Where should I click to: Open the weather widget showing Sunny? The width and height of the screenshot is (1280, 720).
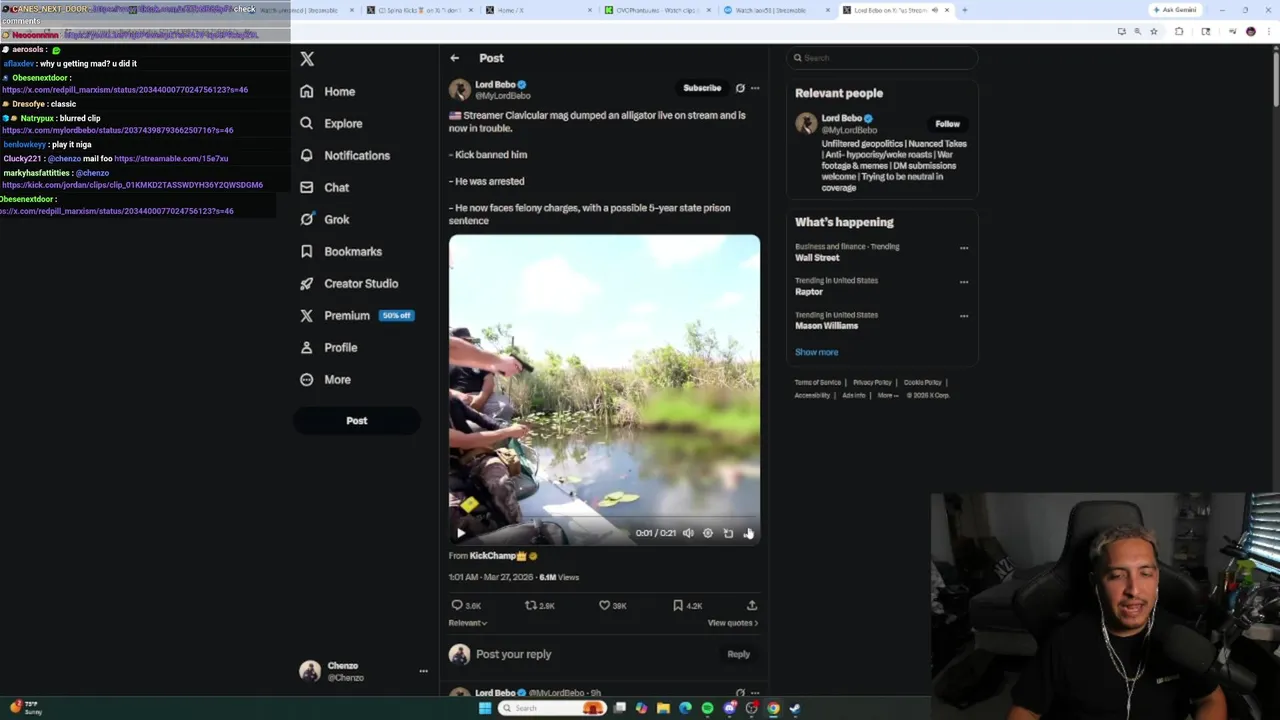(x=25, y=708)
